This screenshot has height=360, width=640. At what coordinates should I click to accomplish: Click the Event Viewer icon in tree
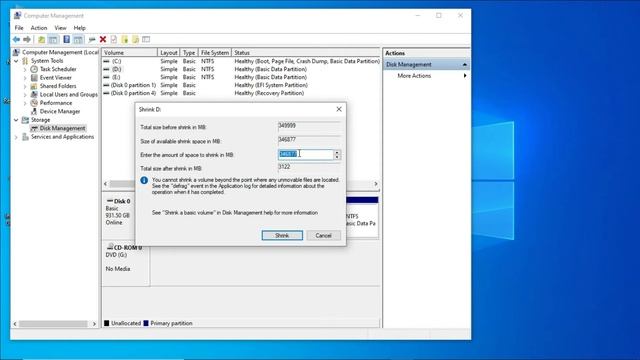34,78
